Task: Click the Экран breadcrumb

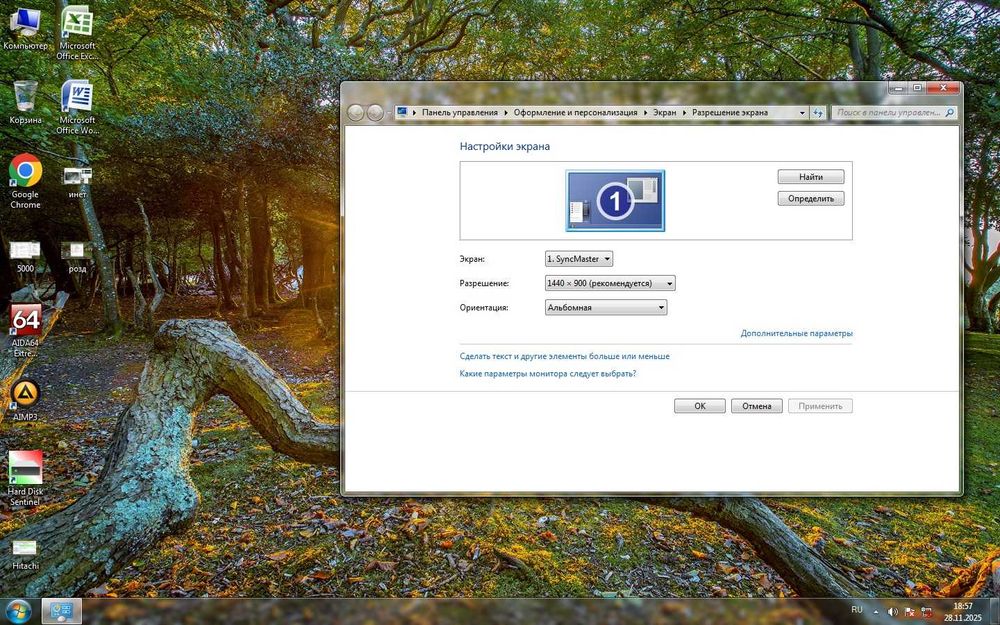Action: click(x=664, y=112)
